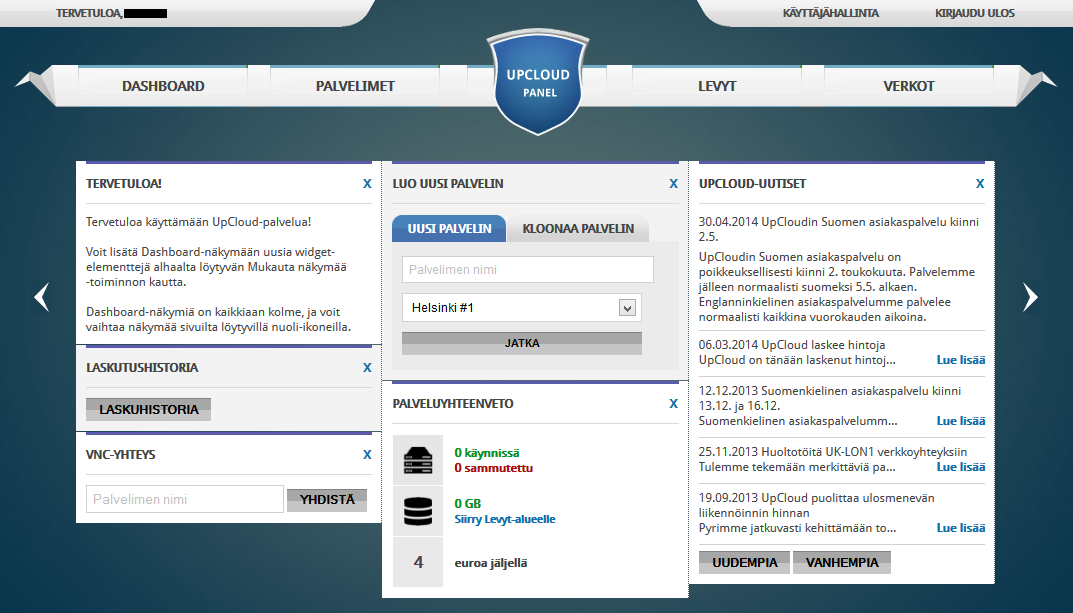
Task: Click the UpCloud Panel shield logo
Action: [538, 82]
